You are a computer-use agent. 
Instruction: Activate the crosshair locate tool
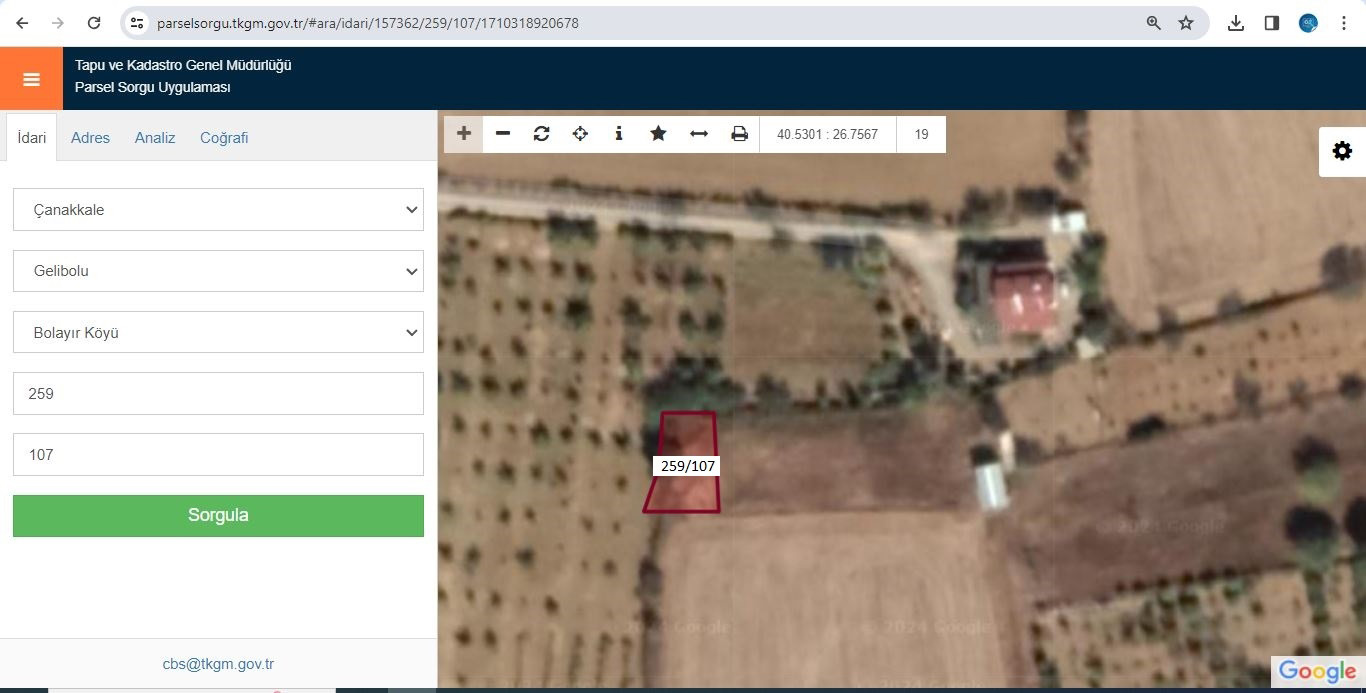point(580,134)
